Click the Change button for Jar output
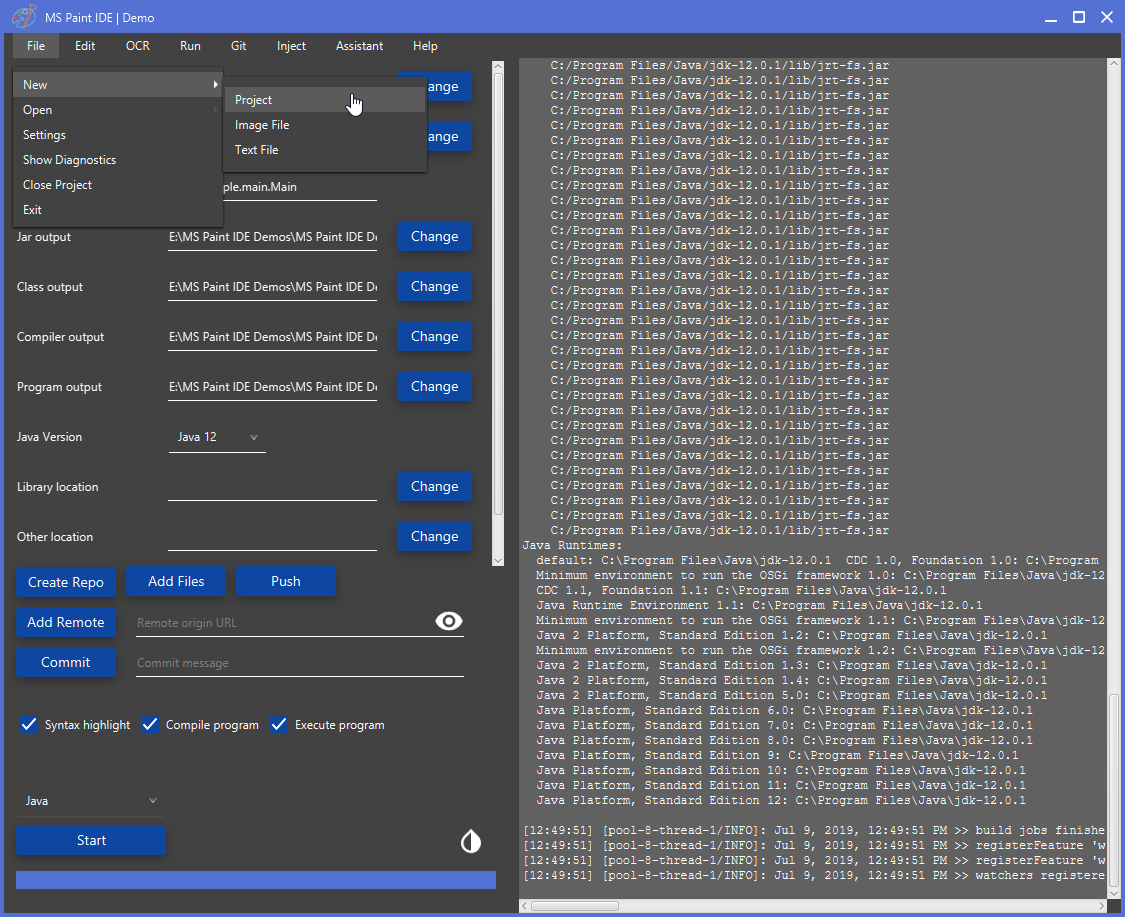This screenshot has width=1125, height=917. click(x=434, y=236)
